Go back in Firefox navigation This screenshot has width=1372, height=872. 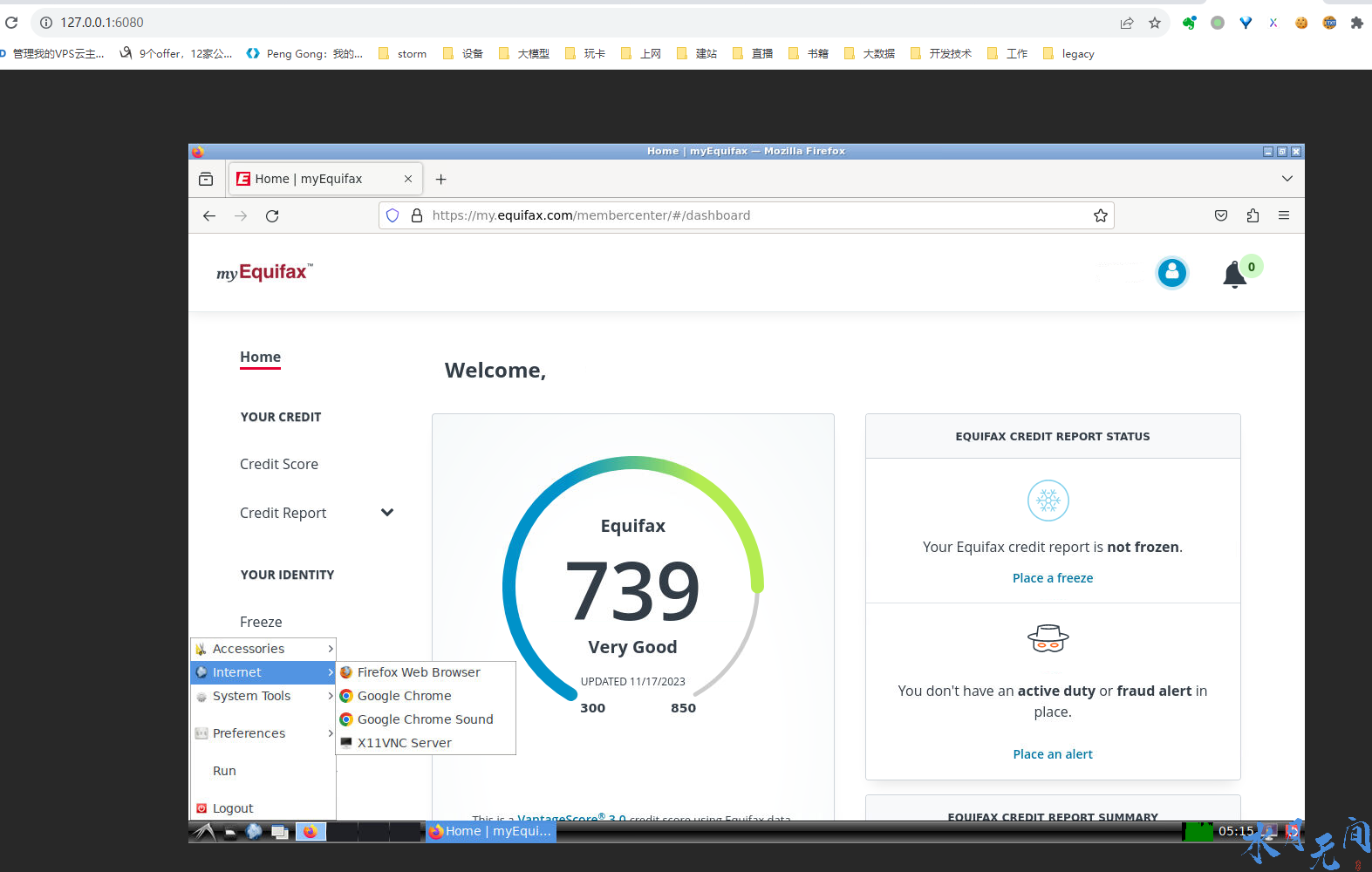209,215
